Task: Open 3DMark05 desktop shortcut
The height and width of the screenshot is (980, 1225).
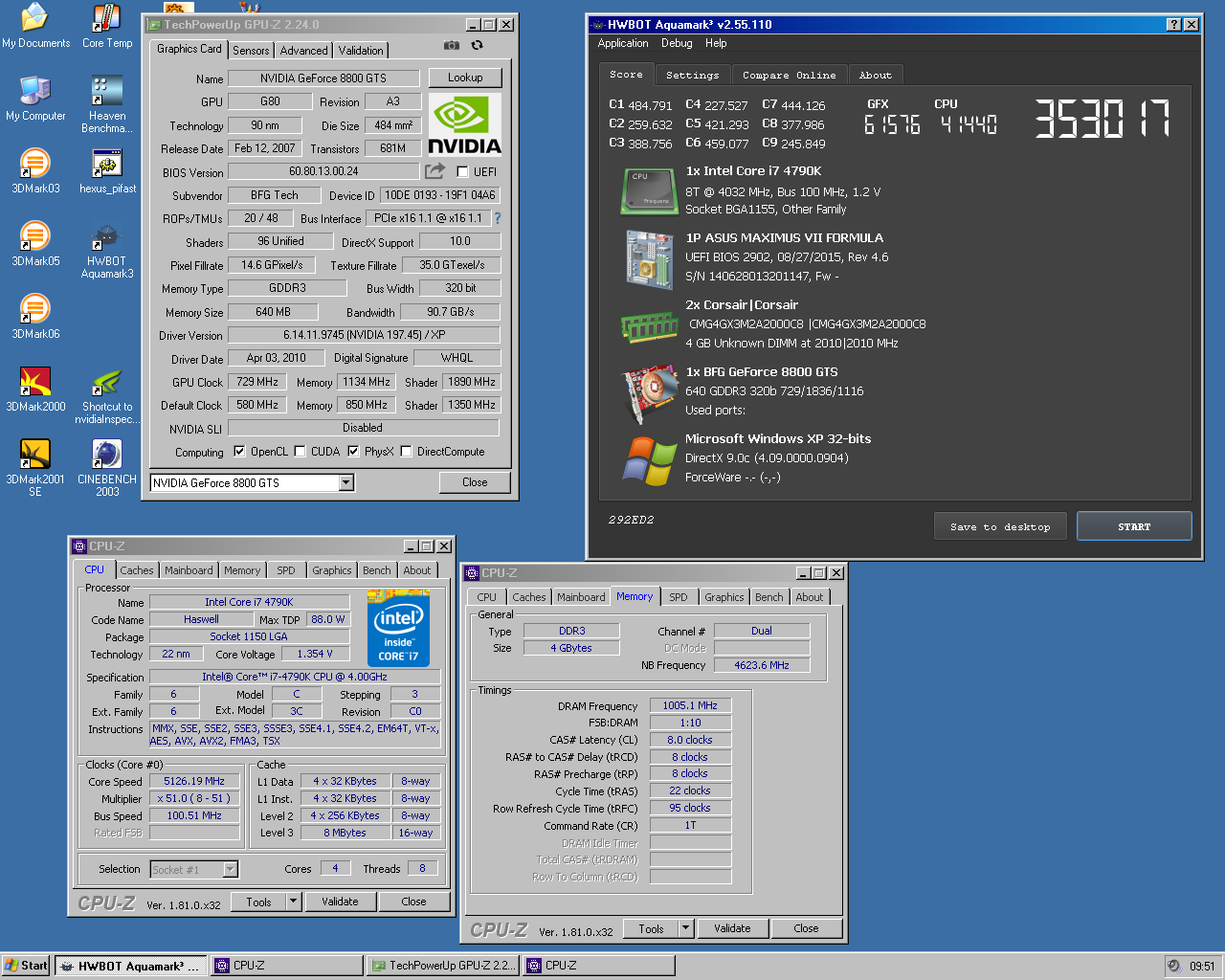Action: coord(35,244)
